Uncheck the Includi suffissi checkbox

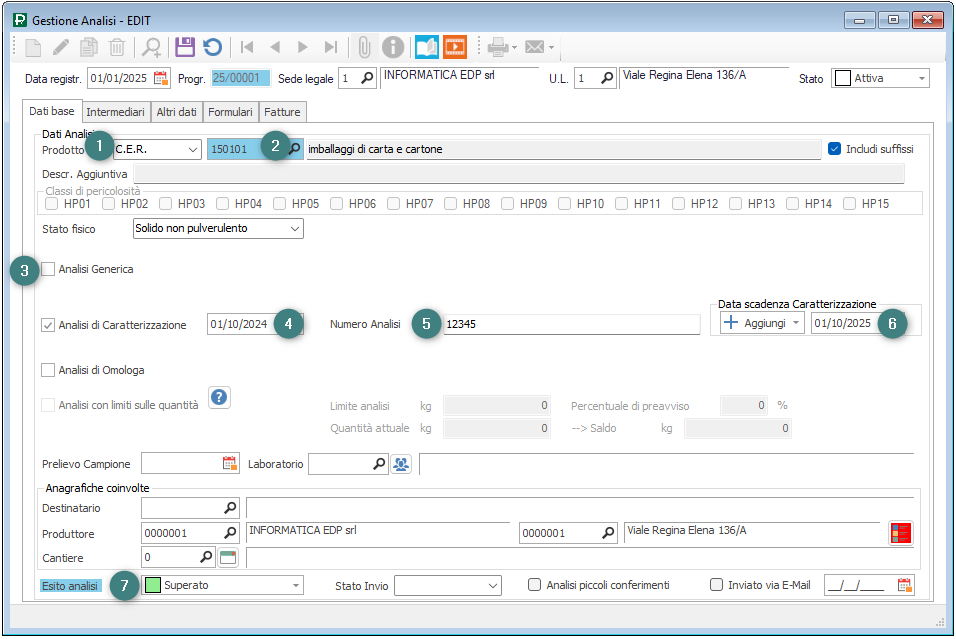click(835, 149)
